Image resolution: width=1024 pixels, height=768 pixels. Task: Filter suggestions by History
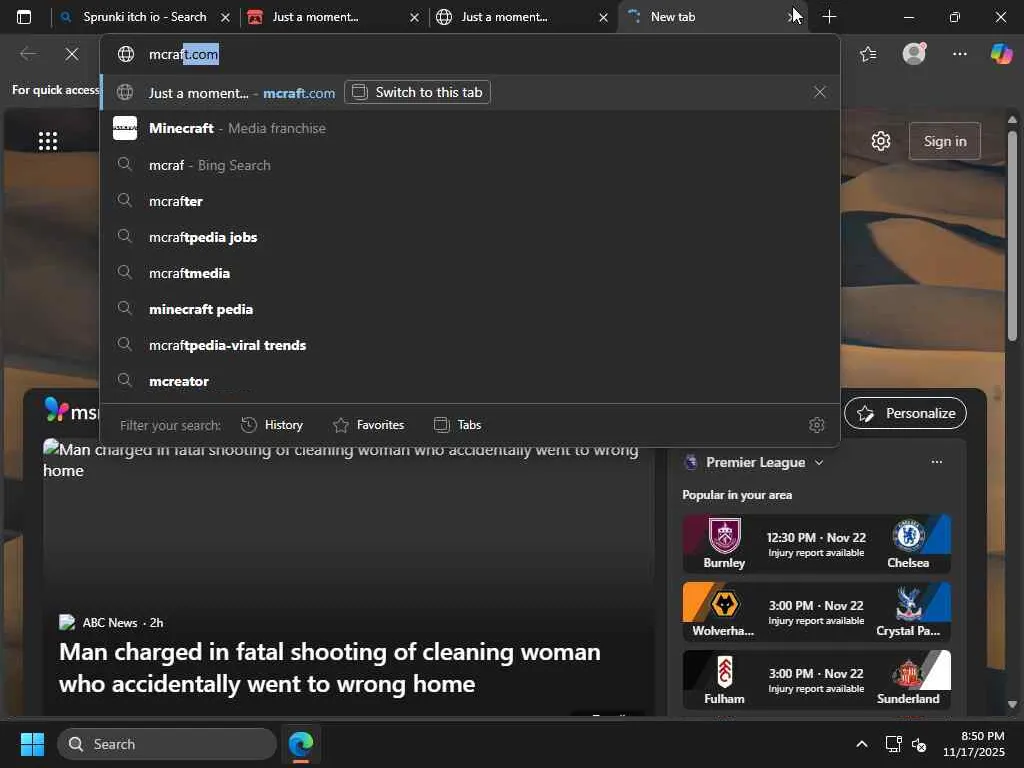[x=272, y=425]
